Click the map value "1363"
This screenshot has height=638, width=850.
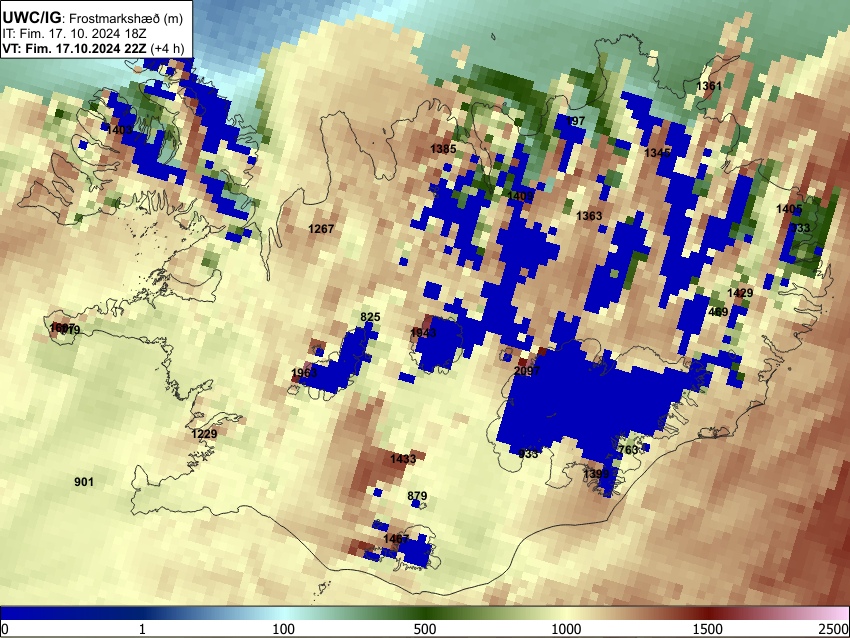pos(589,216)
